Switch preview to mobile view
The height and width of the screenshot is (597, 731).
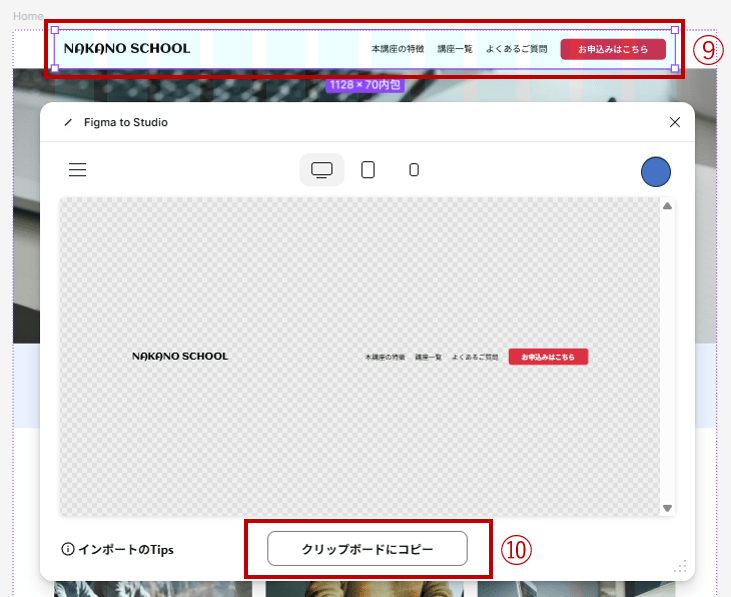[414, 170]
